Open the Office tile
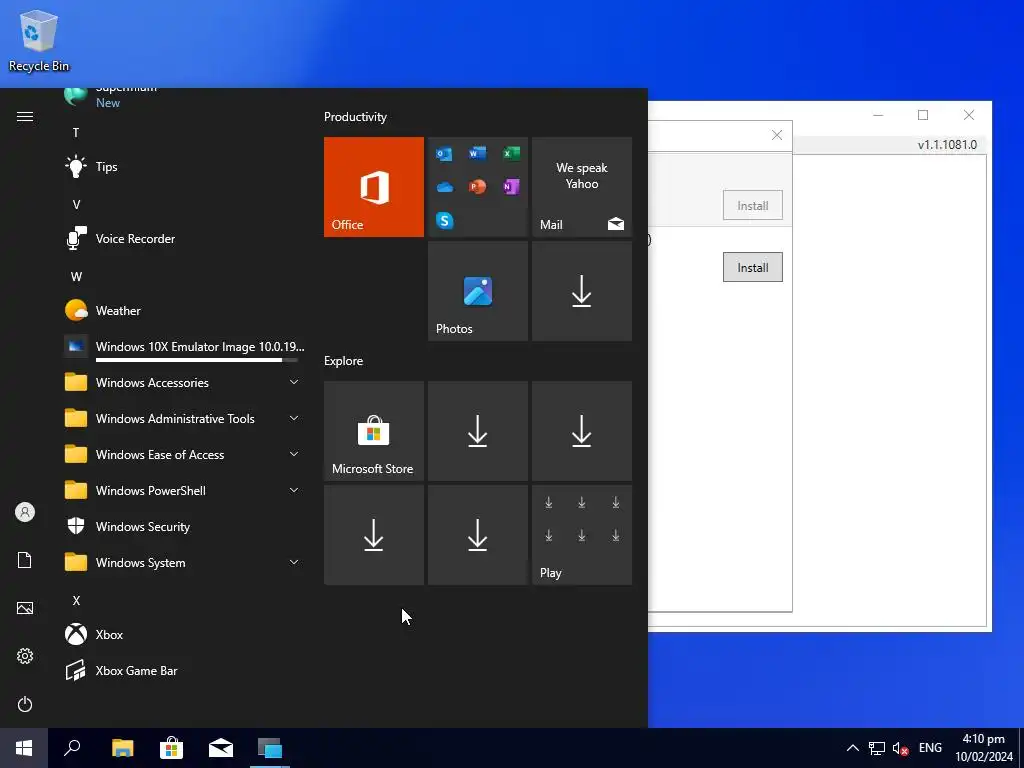Image resolution: width=1024 pixels, height=768 pixels. tap(374, 187)
